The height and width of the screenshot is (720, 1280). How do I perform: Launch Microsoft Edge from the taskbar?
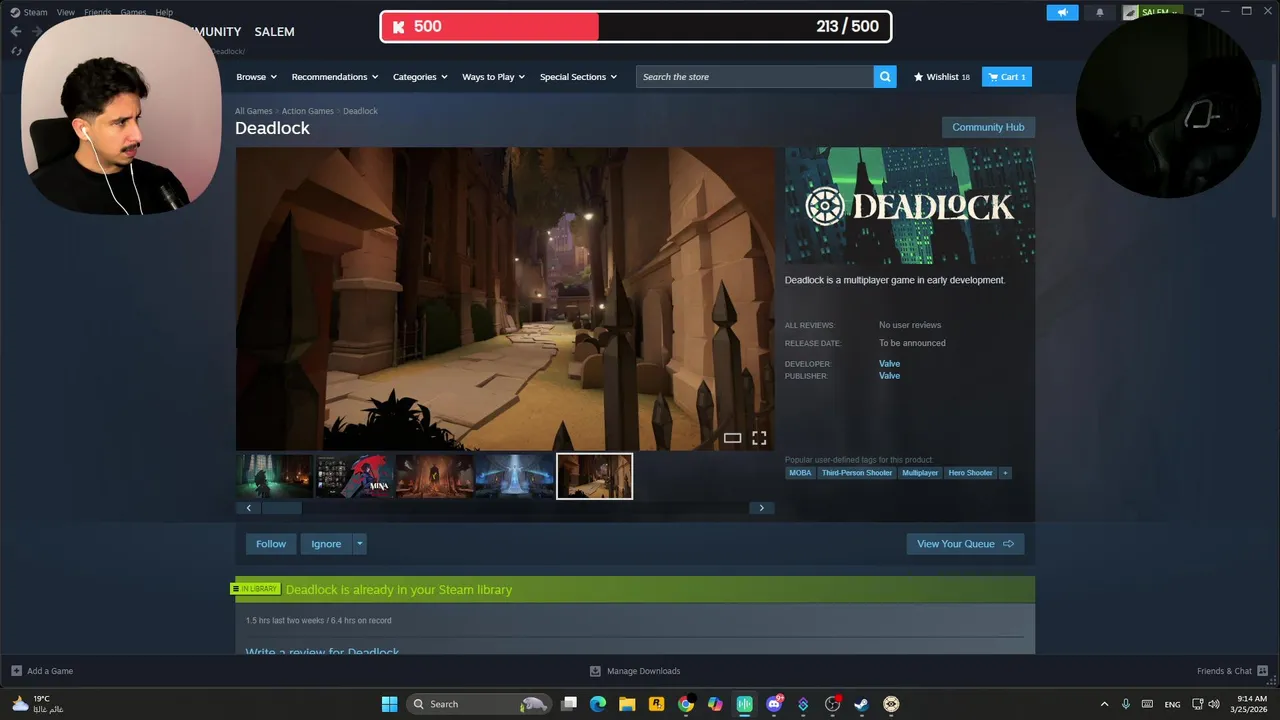tap(598, 704)
